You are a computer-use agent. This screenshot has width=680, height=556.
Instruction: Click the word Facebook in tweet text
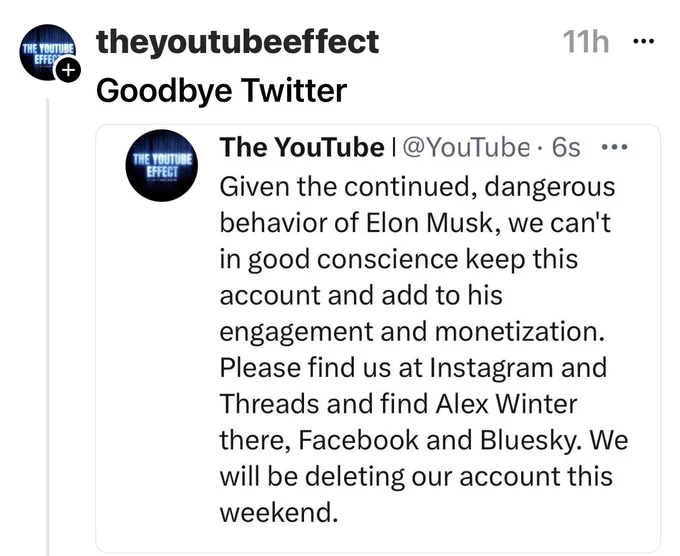point(359,440)
